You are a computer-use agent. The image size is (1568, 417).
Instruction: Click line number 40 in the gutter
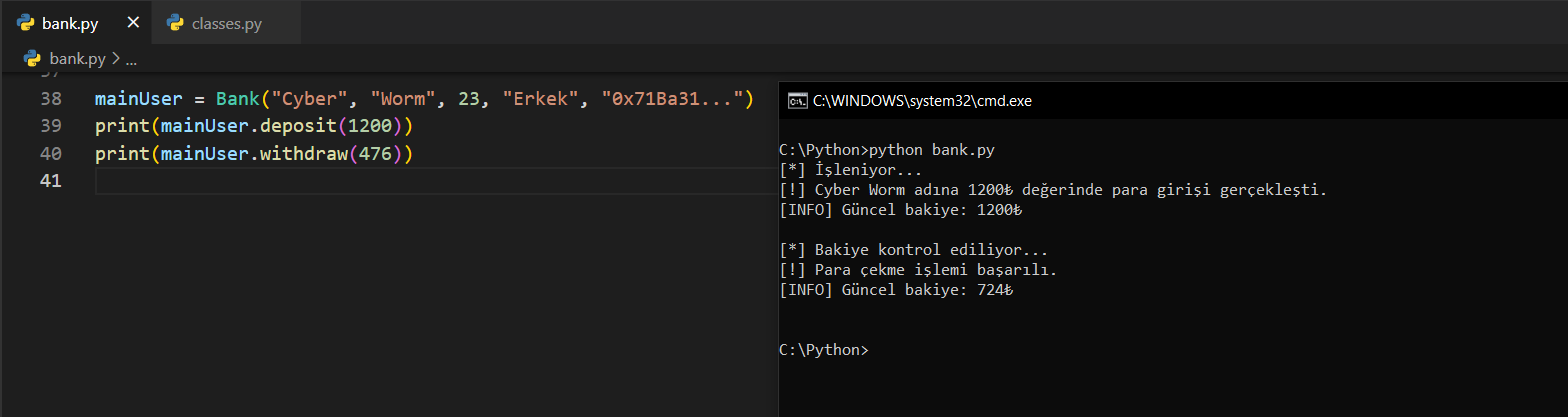click(50, 154)
